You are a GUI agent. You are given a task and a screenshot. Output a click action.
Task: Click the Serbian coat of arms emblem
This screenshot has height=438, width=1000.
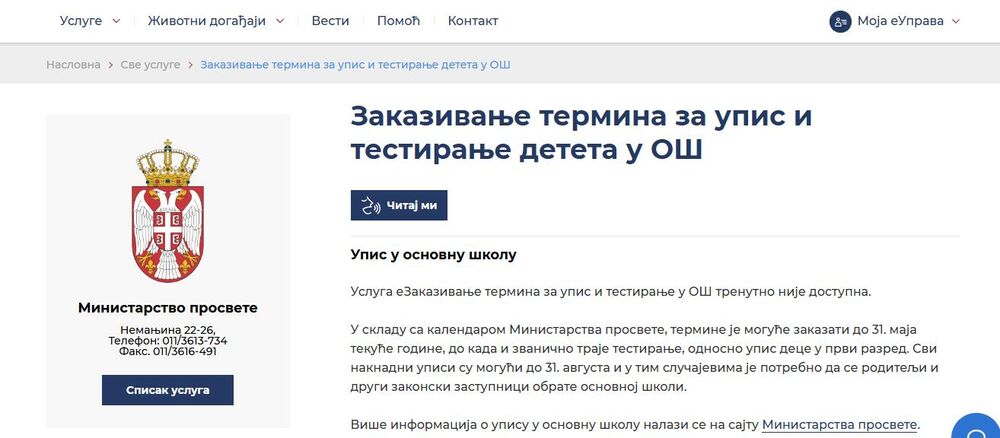click(x=168, y=212)
